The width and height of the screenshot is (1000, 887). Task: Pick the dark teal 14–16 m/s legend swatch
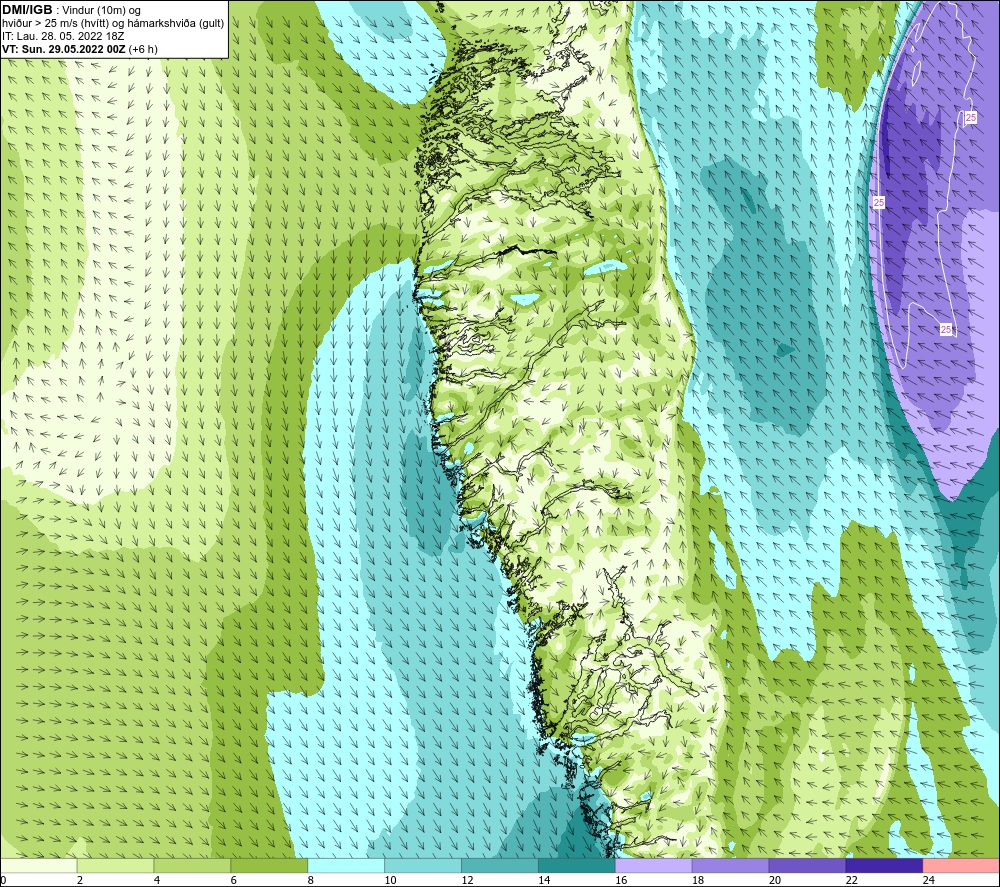coord(577,866)
